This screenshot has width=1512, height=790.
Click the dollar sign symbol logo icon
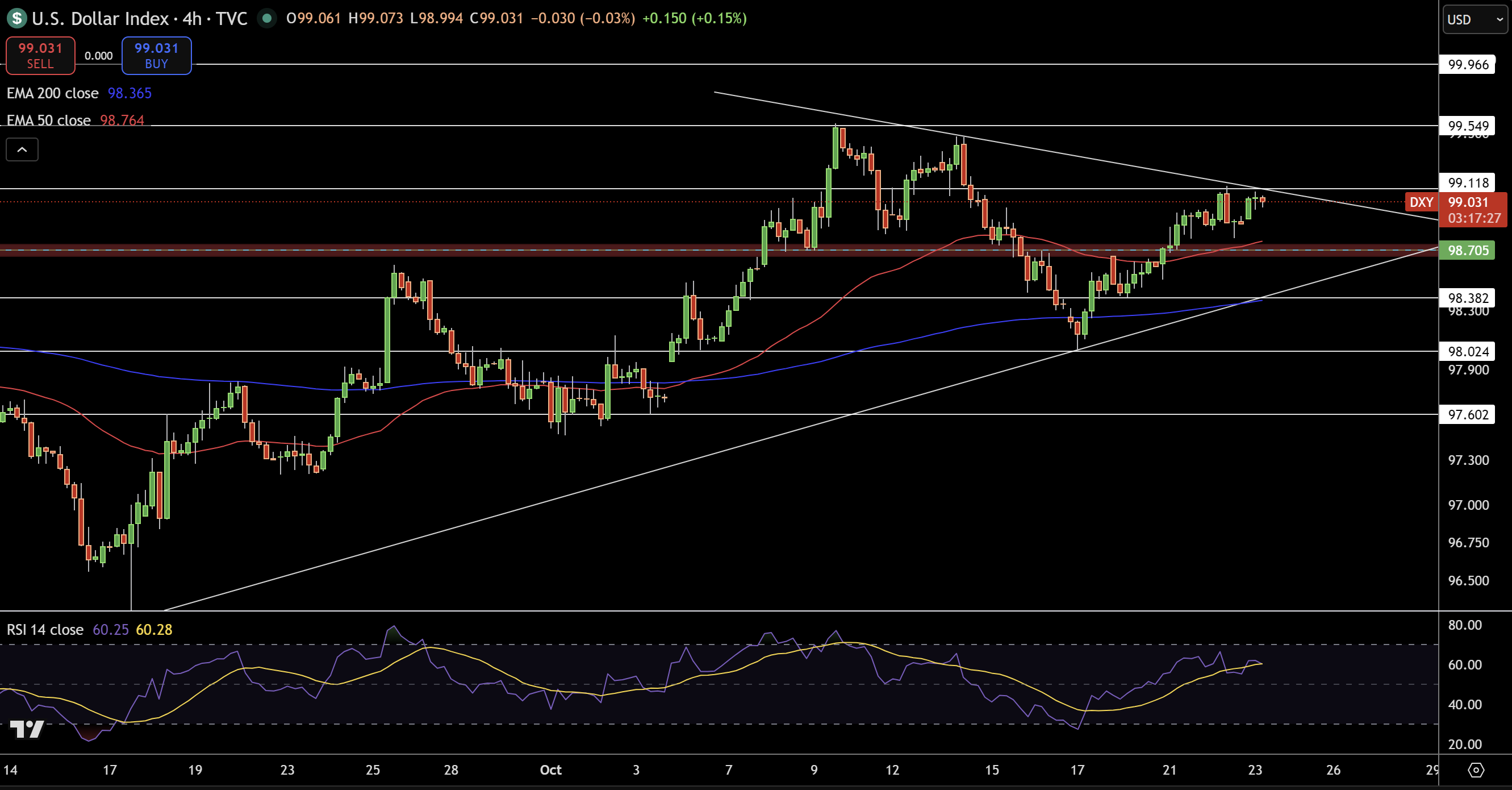click(x=17, y=18)
